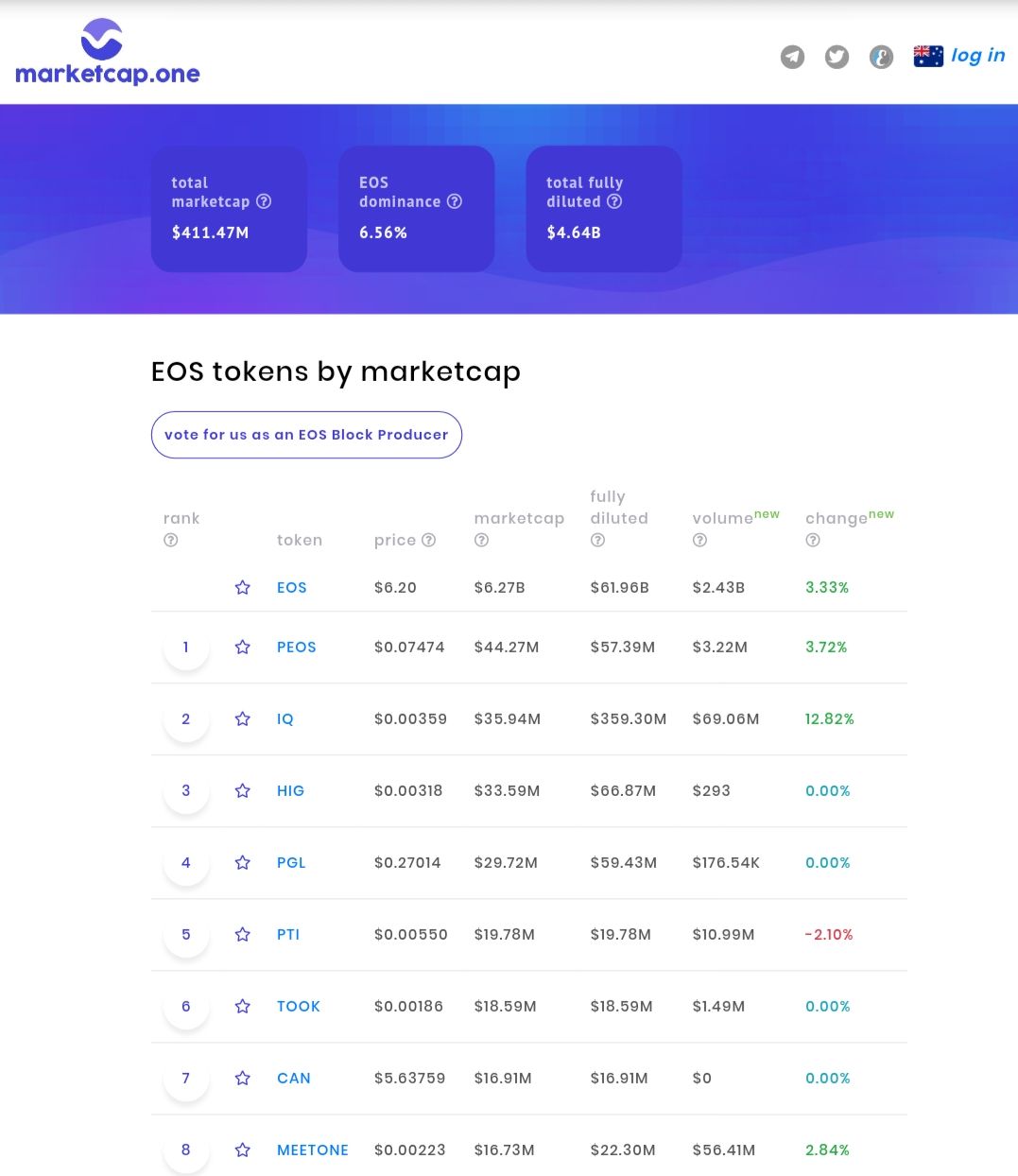Click rank 5 circle badge
Image resolution: width=1018 pixels, height=1176 pixels.
(186, 935)
